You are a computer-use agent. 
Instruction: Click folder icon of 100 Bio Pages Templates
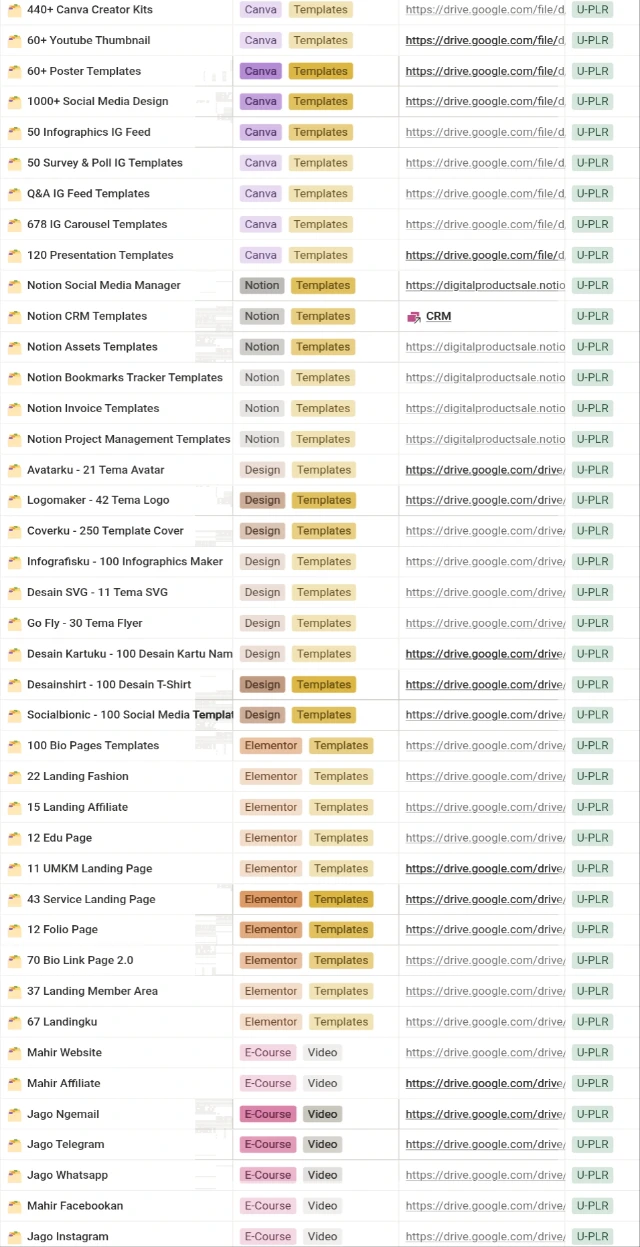point(14,746)
